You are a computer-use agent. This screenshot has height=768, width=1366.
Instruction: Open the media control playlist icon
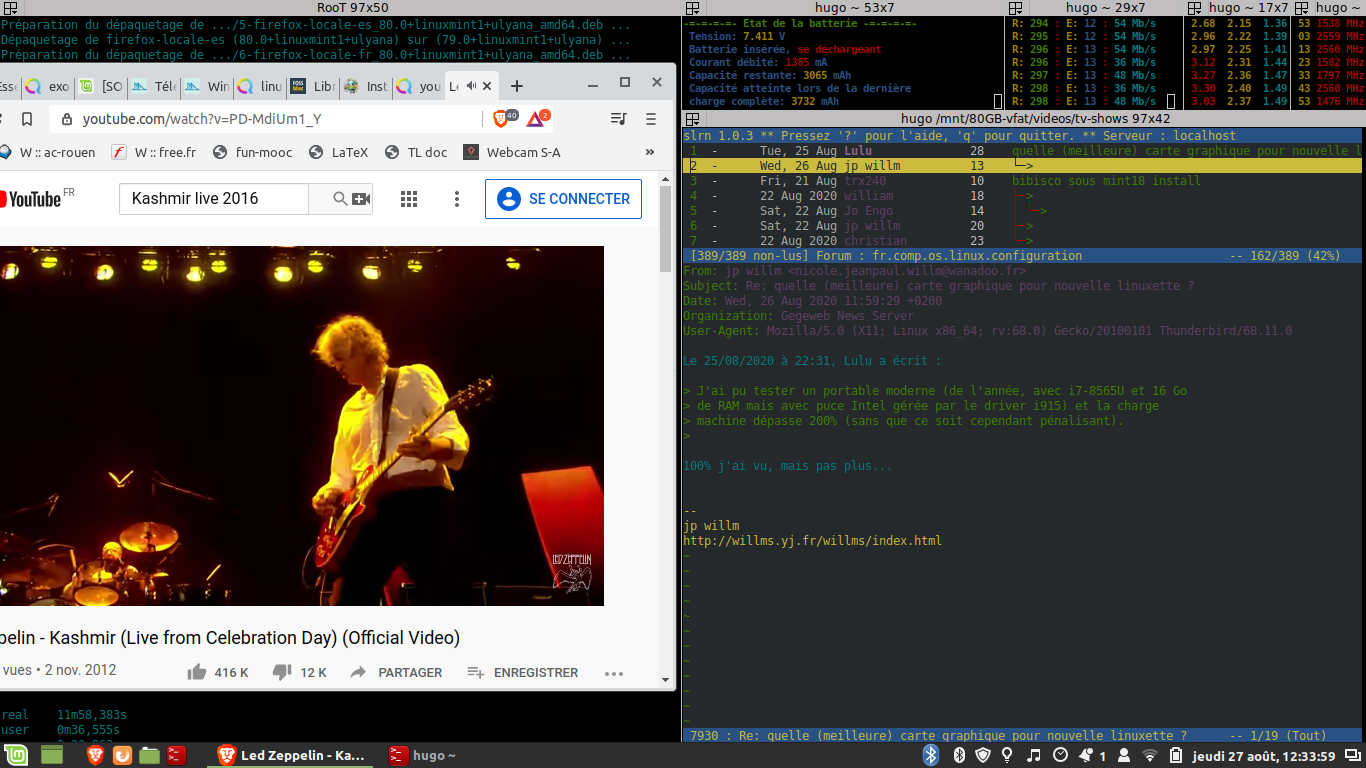619,119
